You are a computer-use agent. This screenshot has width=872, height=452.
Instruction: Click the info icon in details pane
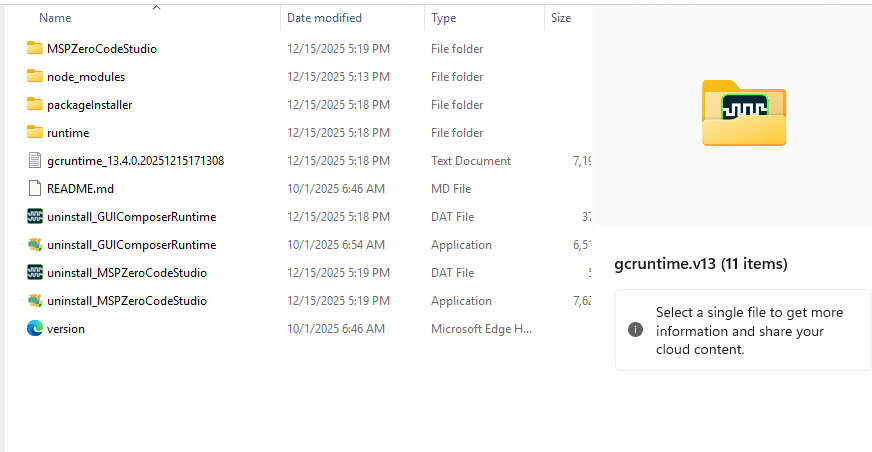[635, 329]
